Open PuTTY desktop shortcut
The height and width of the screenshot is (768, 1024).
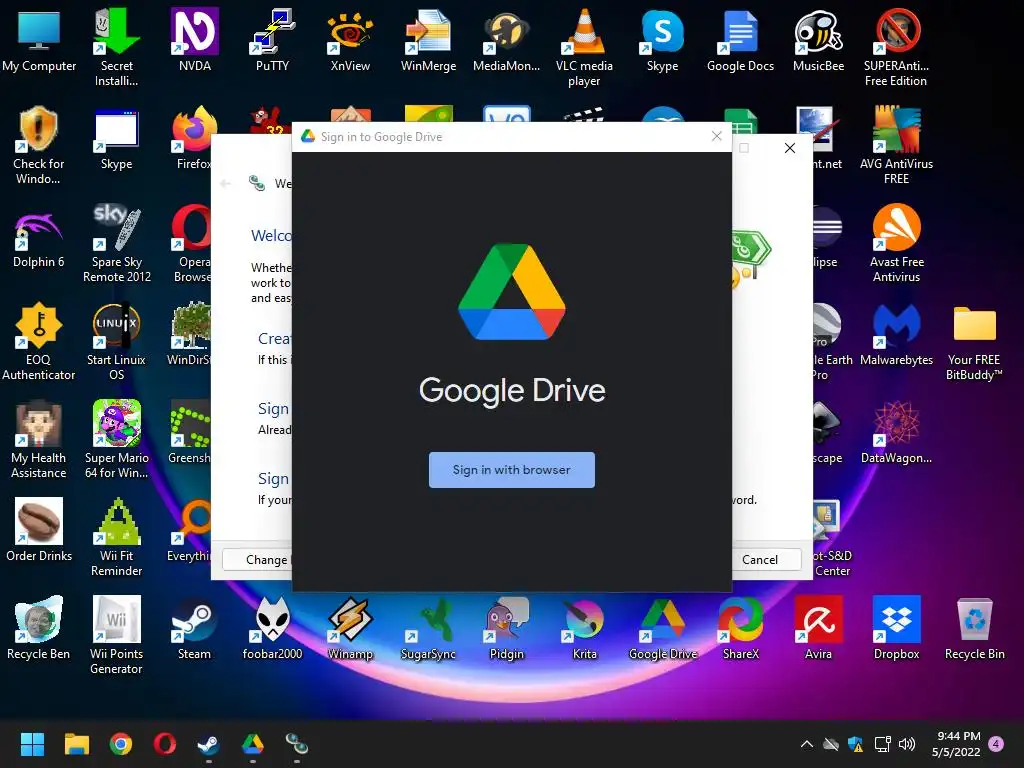coord(272,40)
